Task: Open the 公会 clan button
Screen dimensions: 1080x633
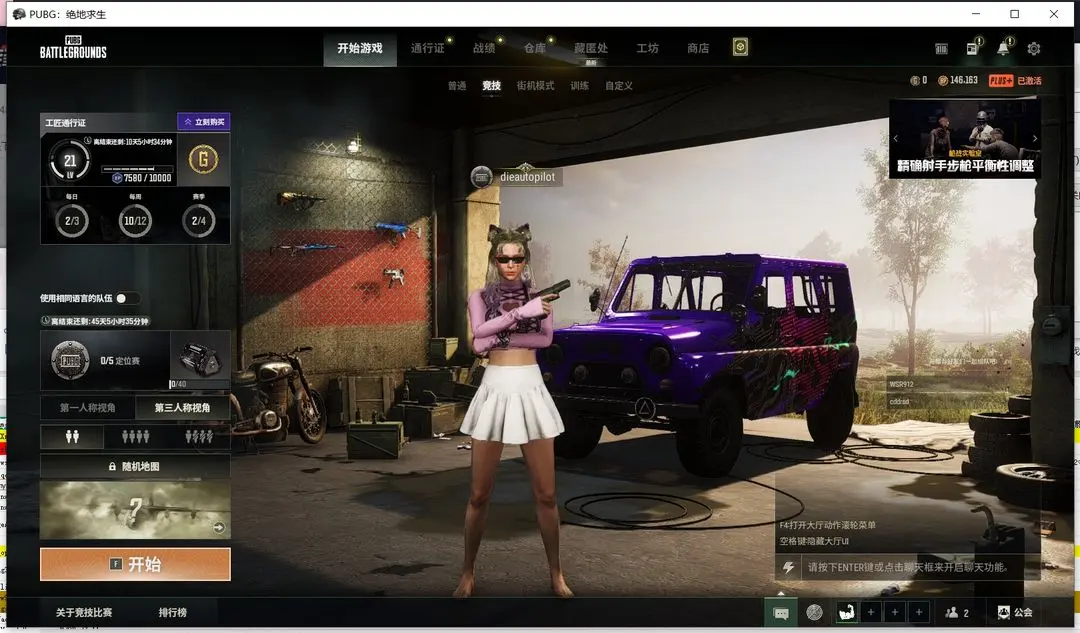Action: [1015, 612]
